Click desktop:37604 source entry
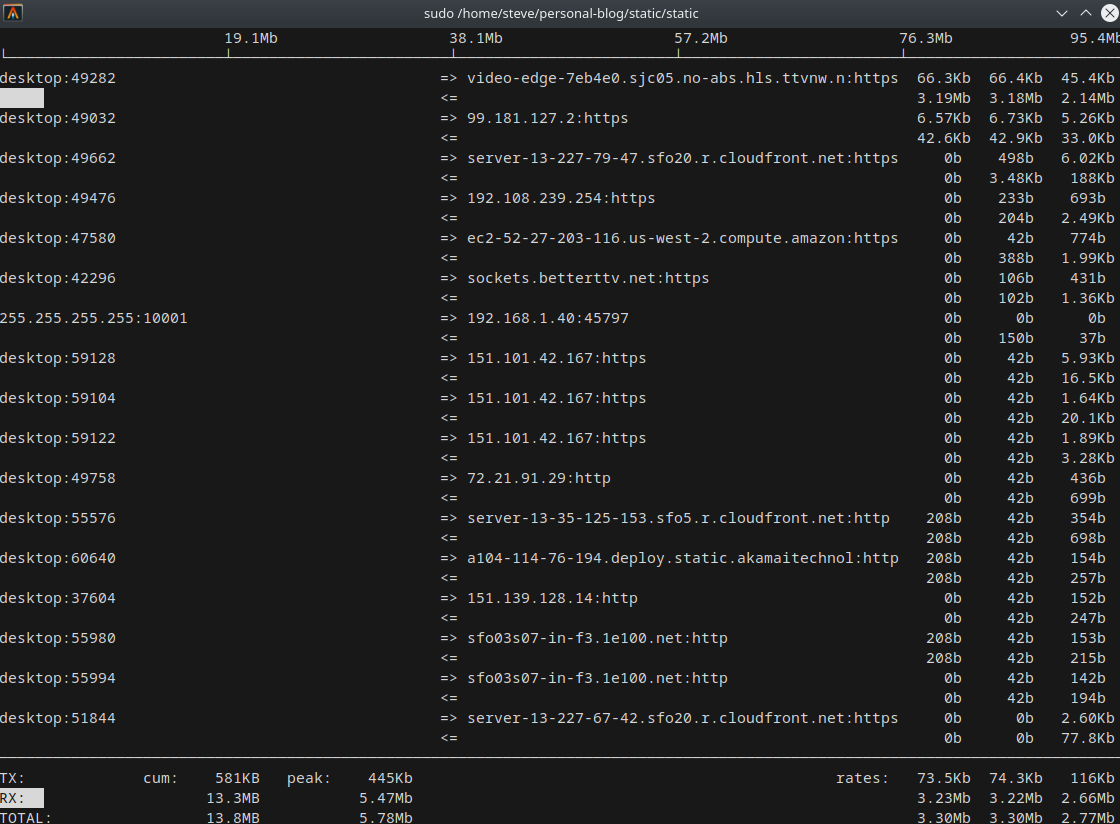Screen dimensions: 1120x824 pos(58,598)
